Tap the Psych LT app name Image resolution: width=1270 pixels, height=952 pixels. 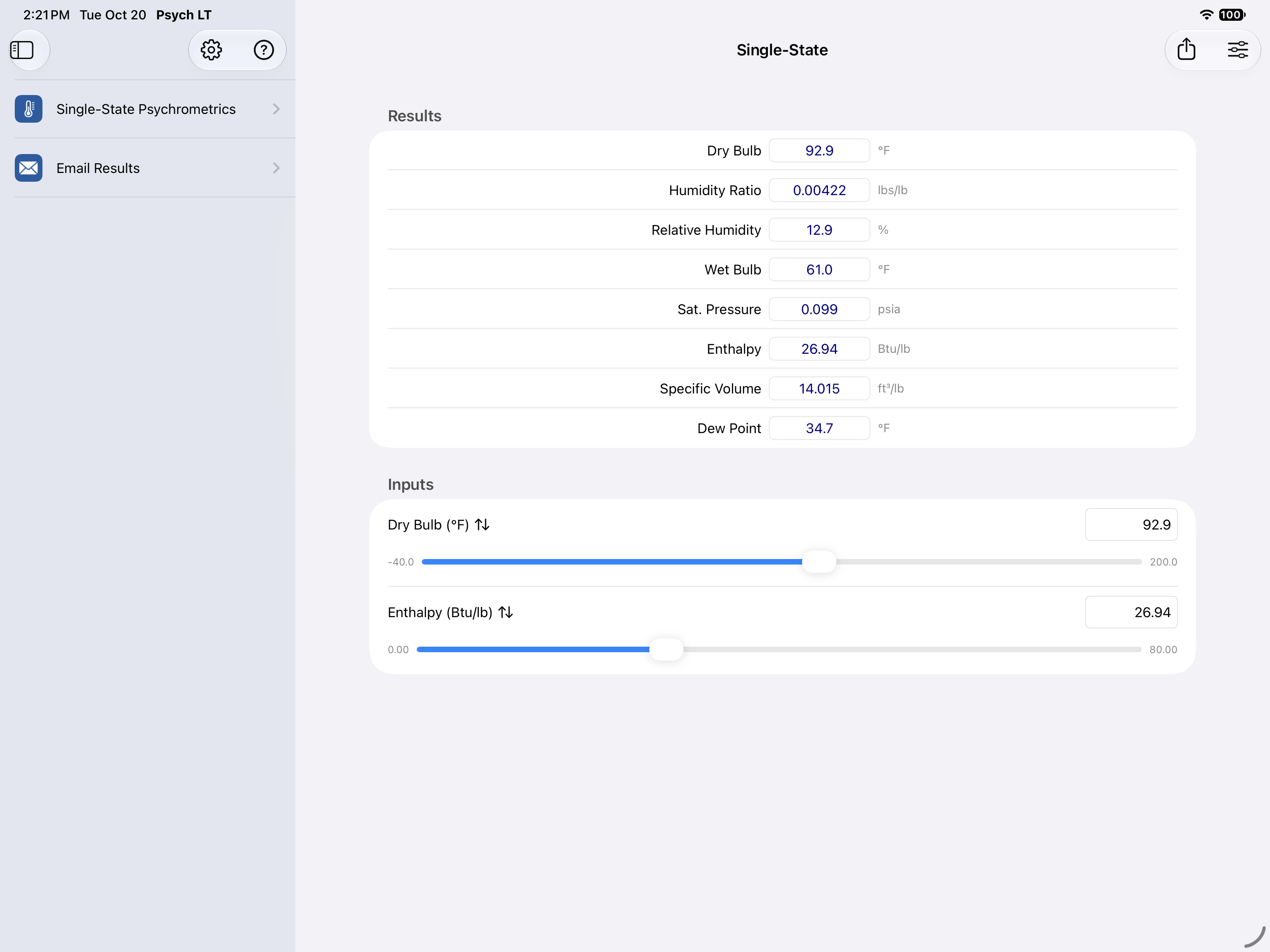click(x=184, y=15)
